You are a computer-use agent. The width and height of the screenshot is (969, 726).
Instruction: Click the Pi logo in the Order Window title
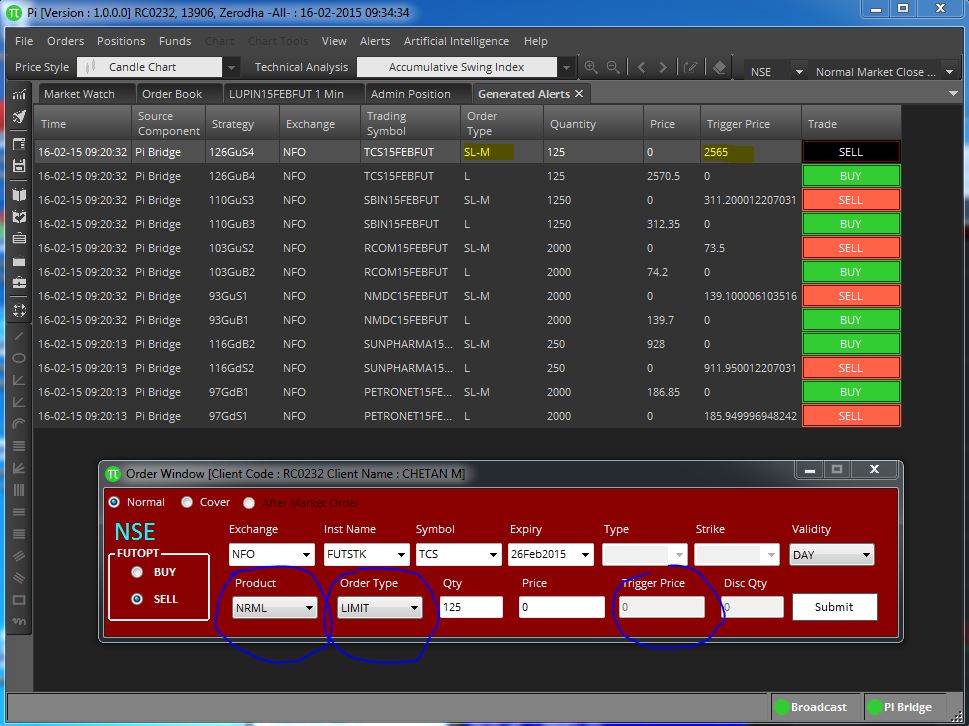pyautogui.click(x=112, y=474)
